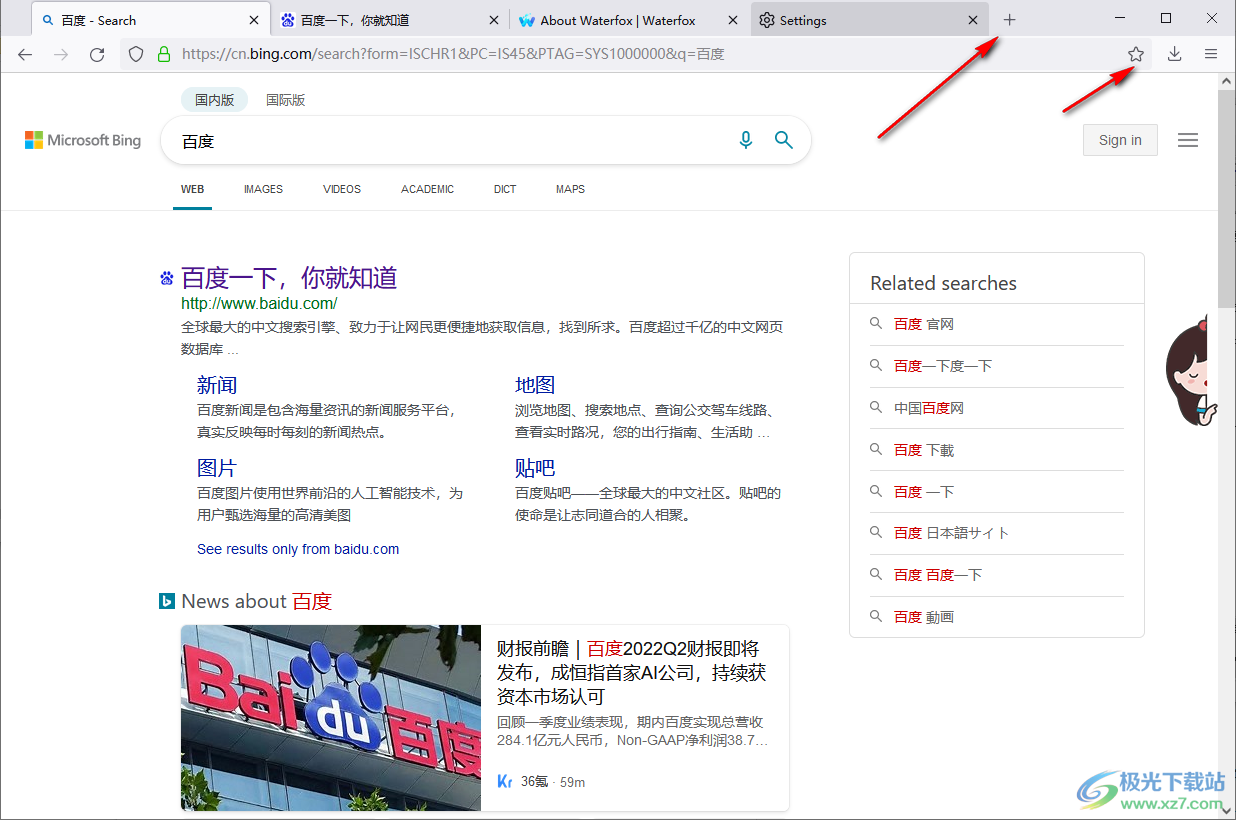The image size is (1236, 820).
Task: Open the MAPS search category
Action: [571, 189]
